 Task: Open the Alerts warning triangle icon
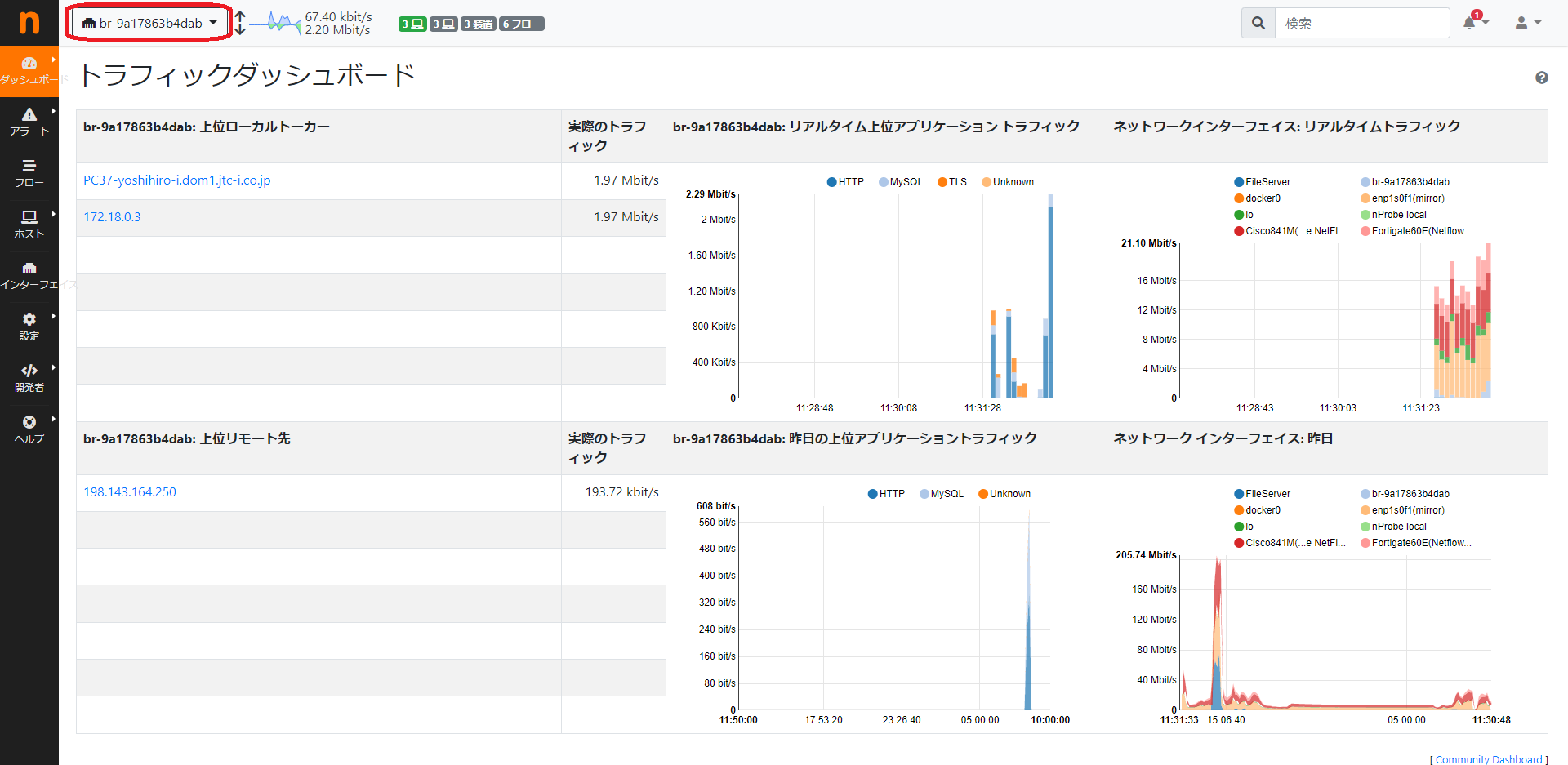pyautogui.click(x=29, y=114)
